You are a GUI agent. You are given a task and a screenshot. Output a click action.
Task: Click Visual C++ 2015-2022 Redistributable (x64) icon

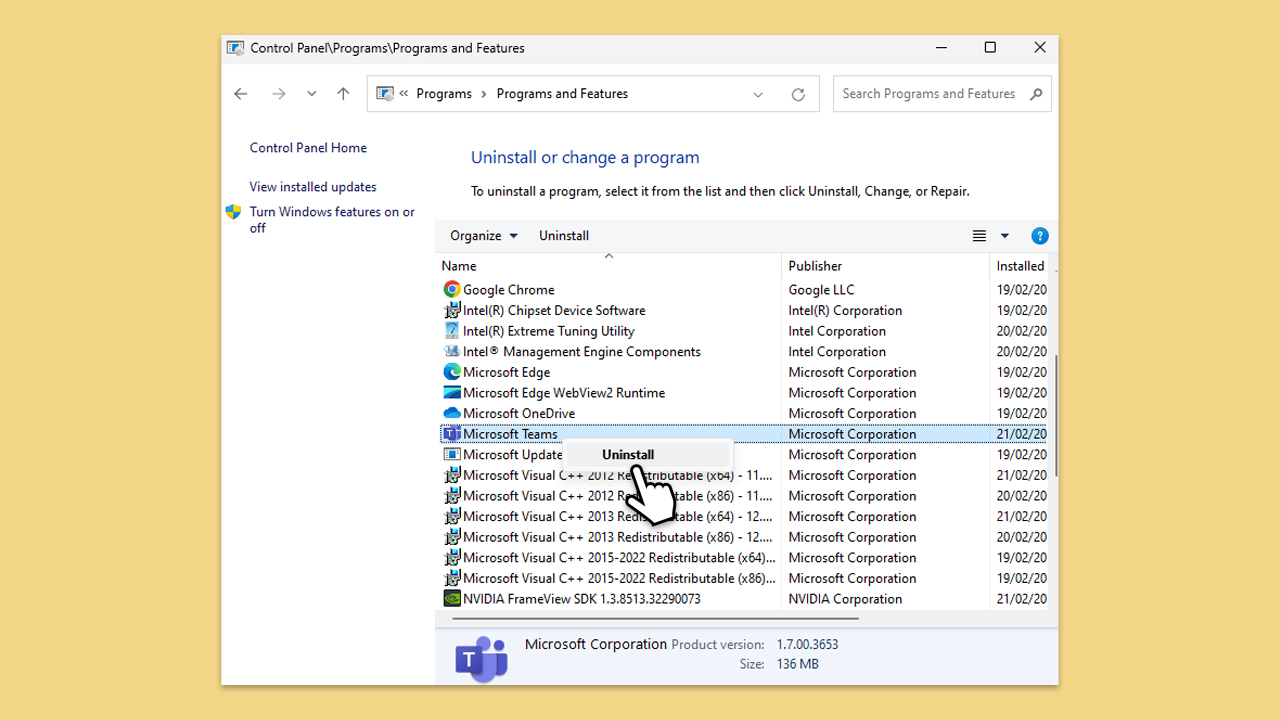[452, 558]
